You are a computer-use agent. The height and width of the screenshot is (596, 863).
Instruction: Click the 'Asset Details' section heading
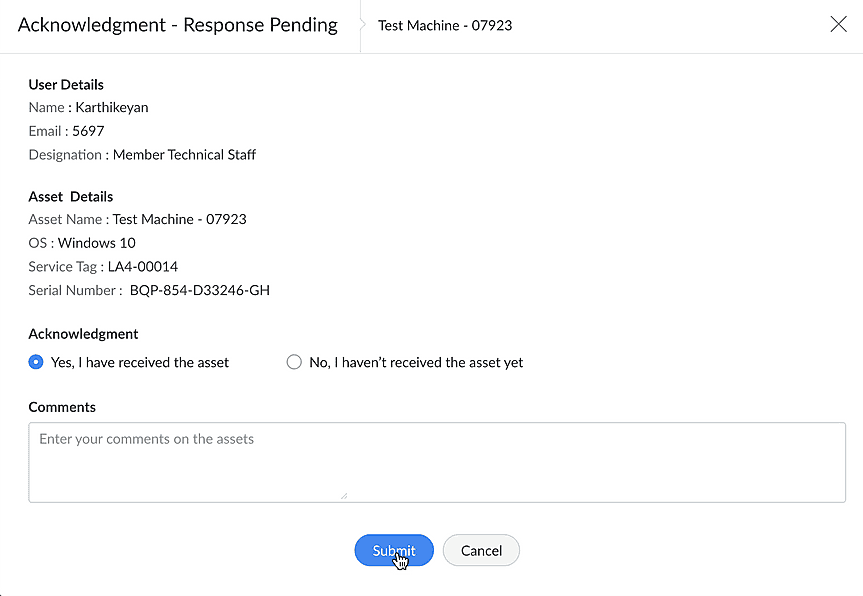[x=71, y=197]
